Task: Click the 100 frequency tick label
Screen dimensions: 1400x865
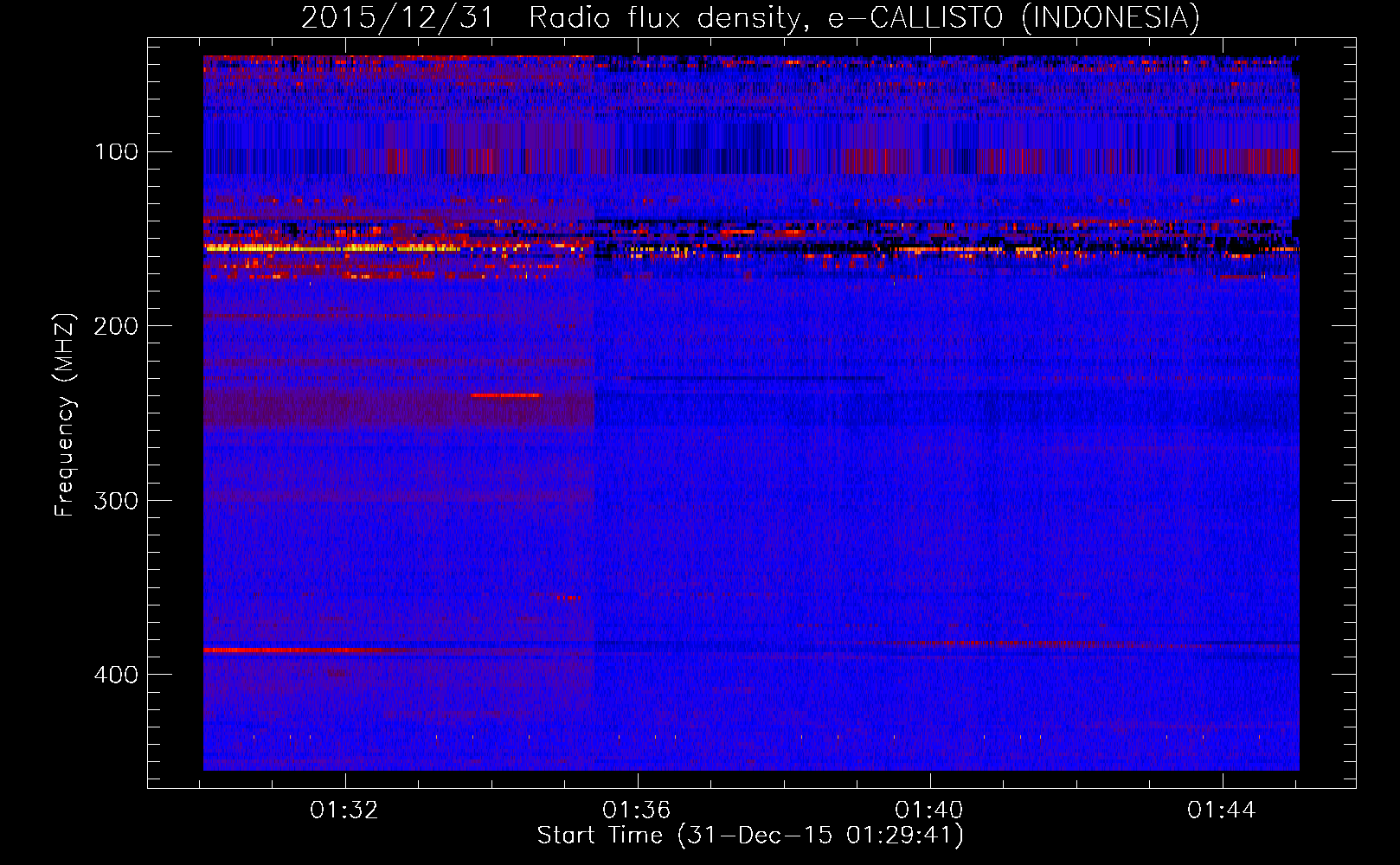Action: point(116,152)
